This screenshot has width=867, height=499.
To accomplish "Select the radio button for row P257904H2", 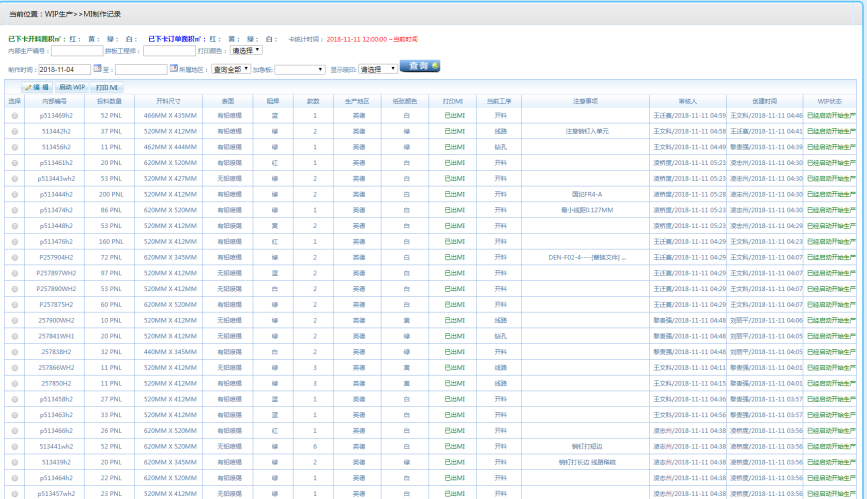I will coord(14,257).
